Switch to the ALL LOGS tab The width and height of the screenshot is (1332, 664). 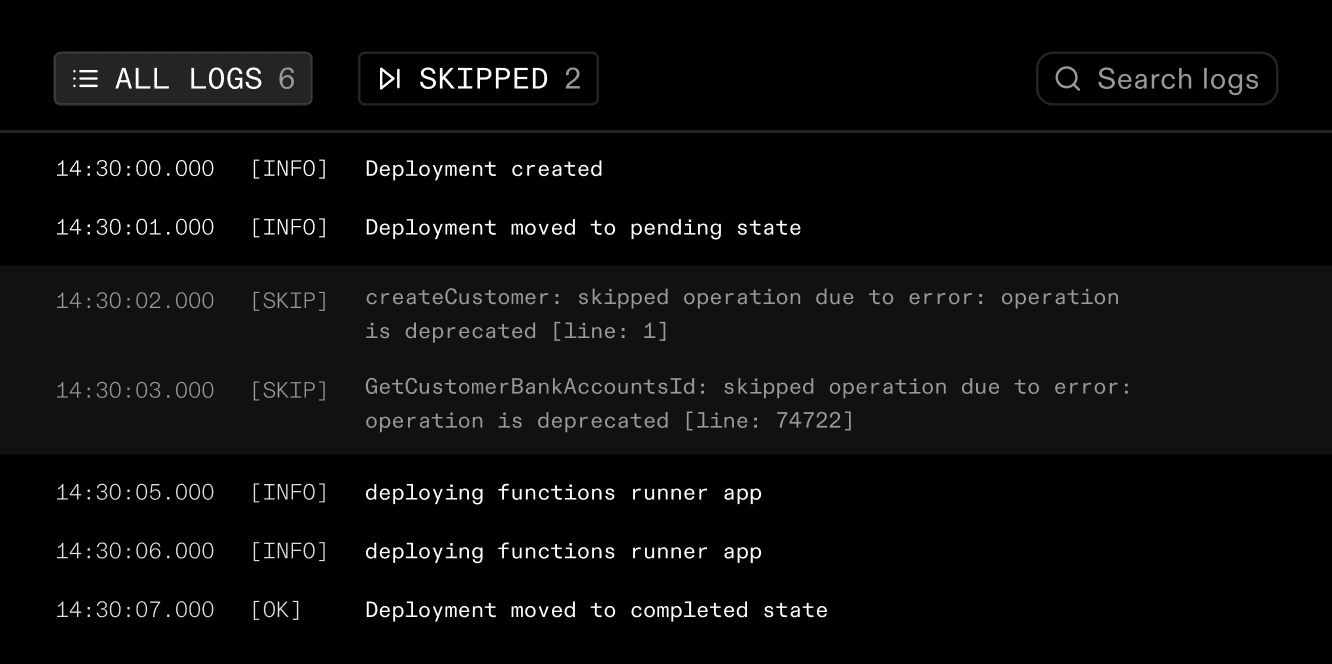(x=183, y=78)
